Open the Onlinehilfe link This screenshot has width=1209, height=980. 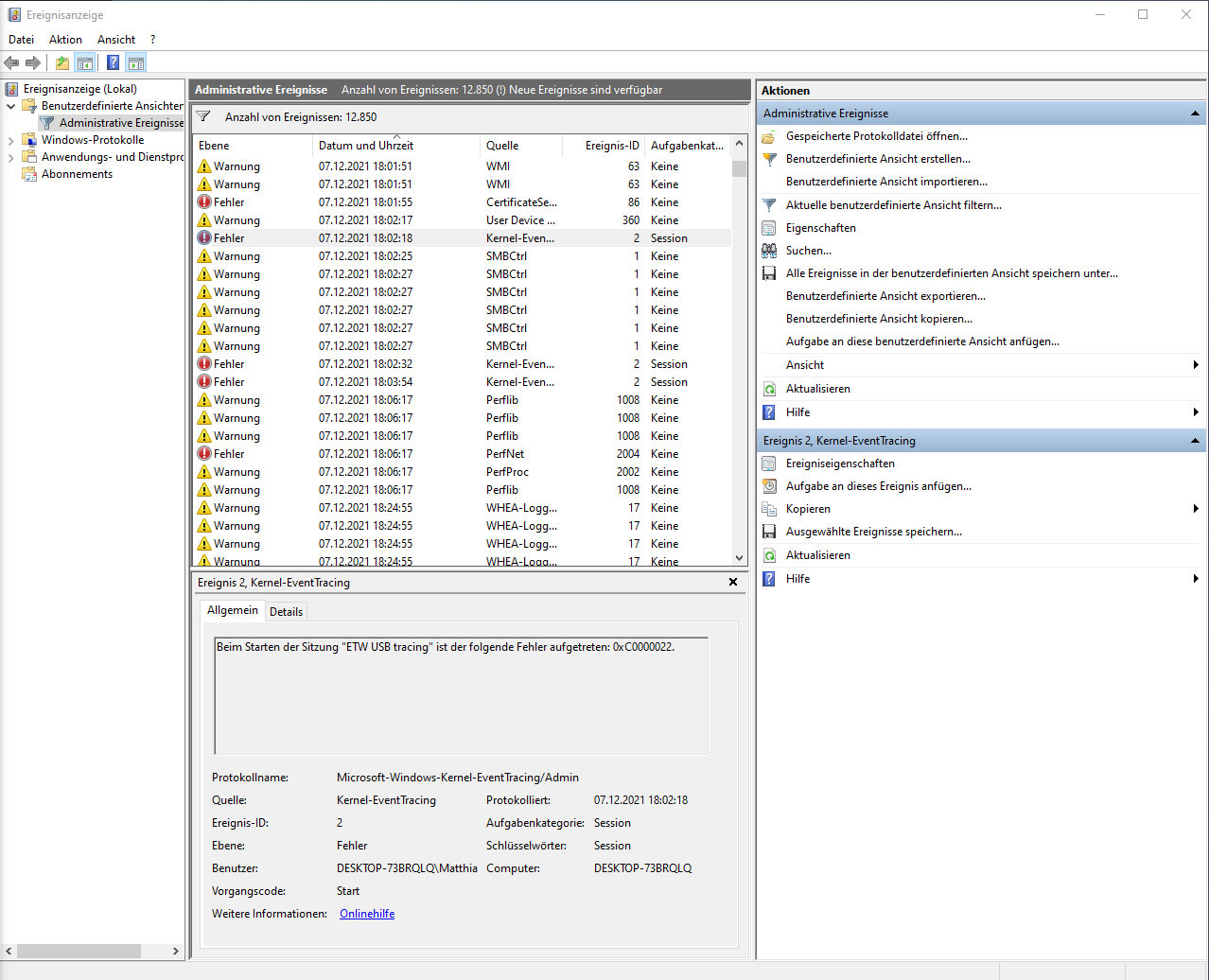[367, 914]
